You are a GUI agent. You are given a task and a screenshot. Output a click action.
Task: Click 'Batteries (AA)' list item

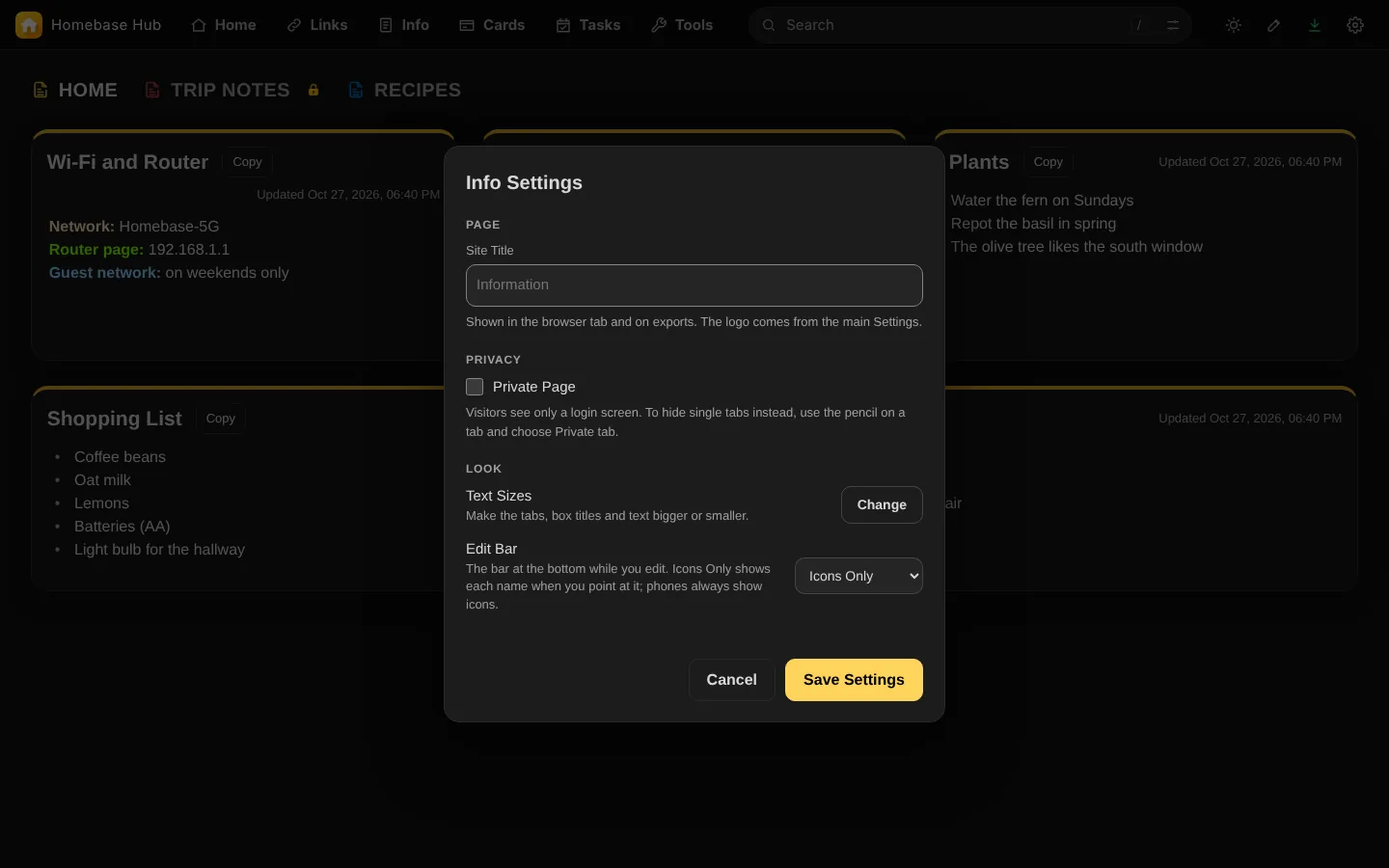(x=123, y=527)
